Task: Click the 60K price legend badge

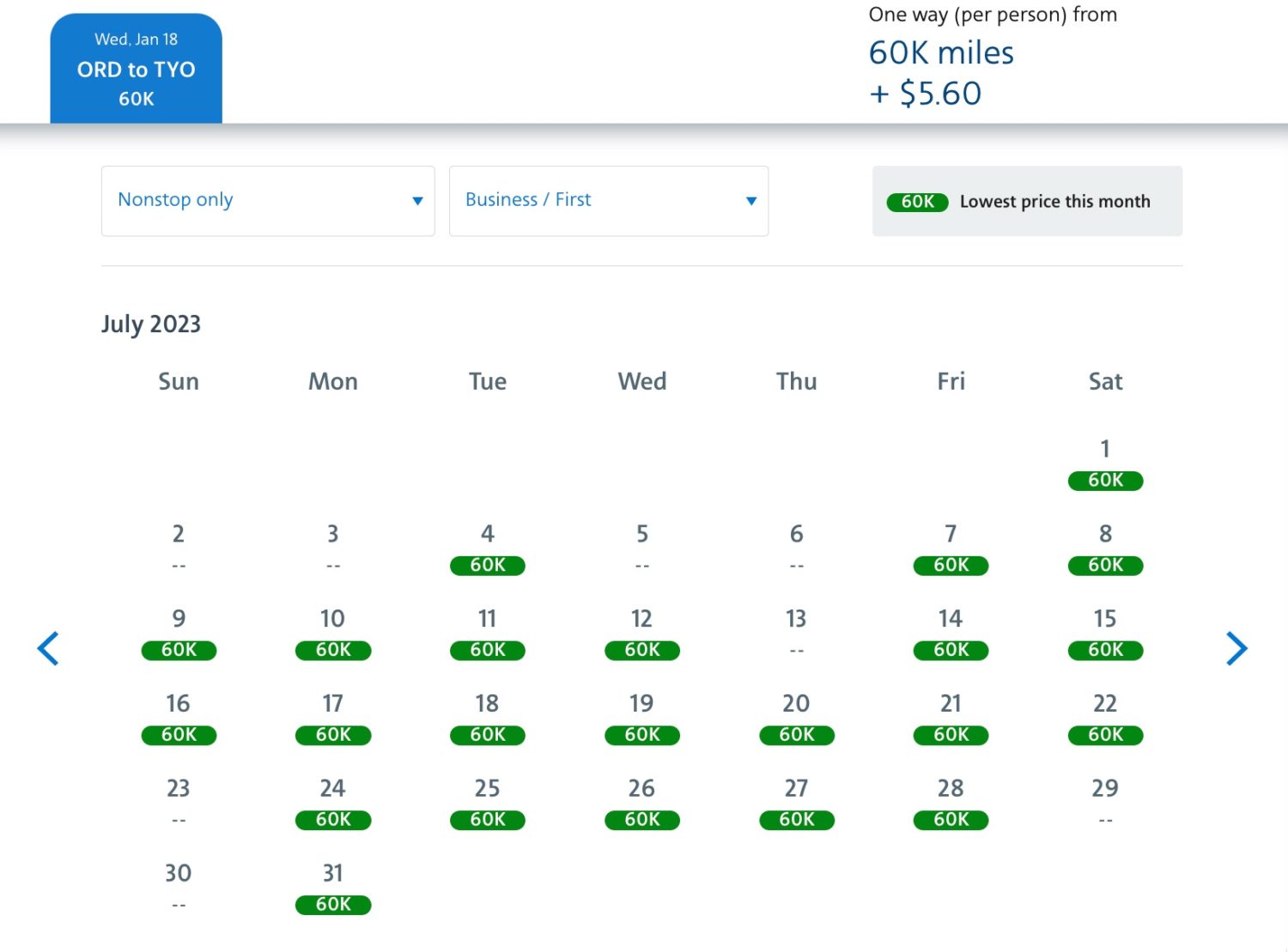Action: point(917,201)
